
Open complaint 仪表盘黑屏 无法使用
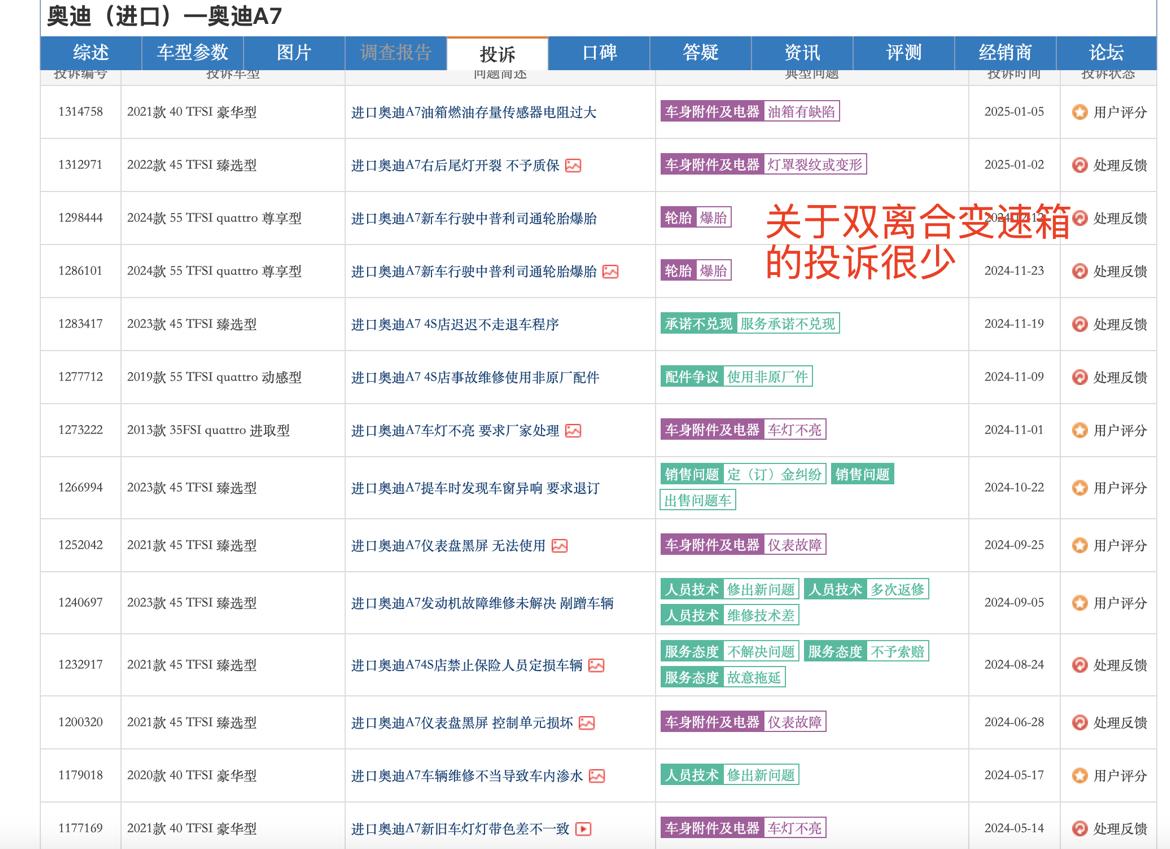448,545
